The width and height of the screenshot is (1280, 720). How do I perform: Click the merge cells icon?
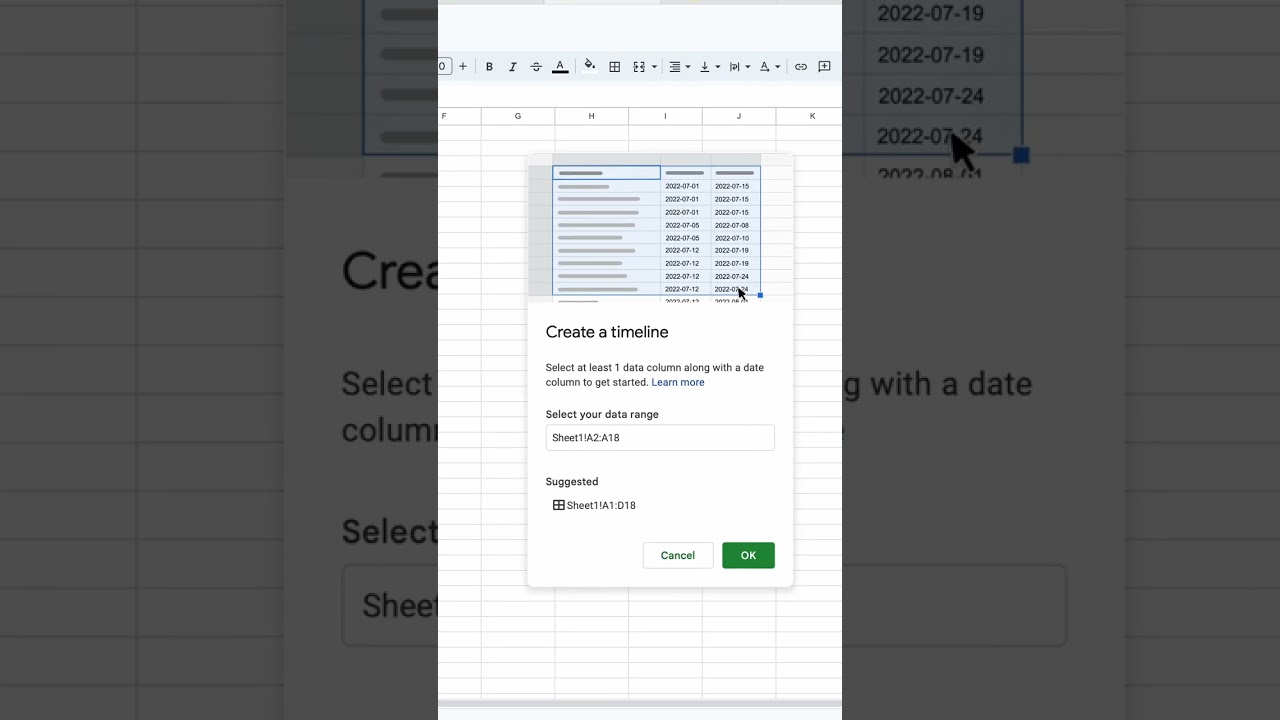pos(640,67)
